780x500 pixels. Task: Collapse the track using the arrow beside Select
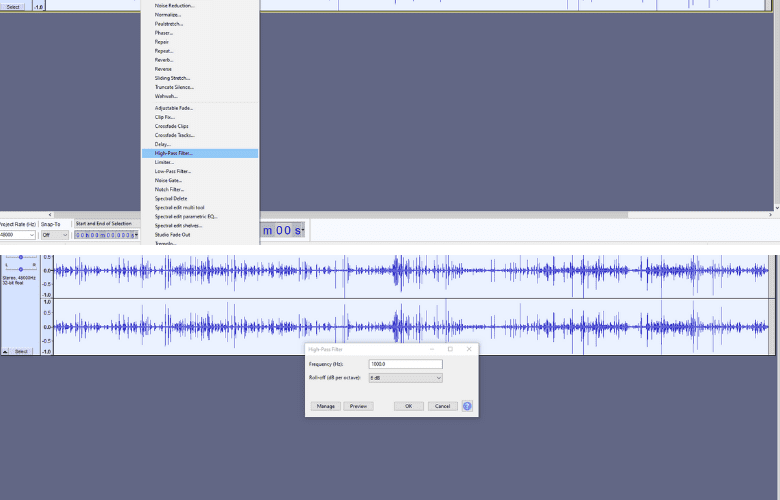click(x=5, y=351)
